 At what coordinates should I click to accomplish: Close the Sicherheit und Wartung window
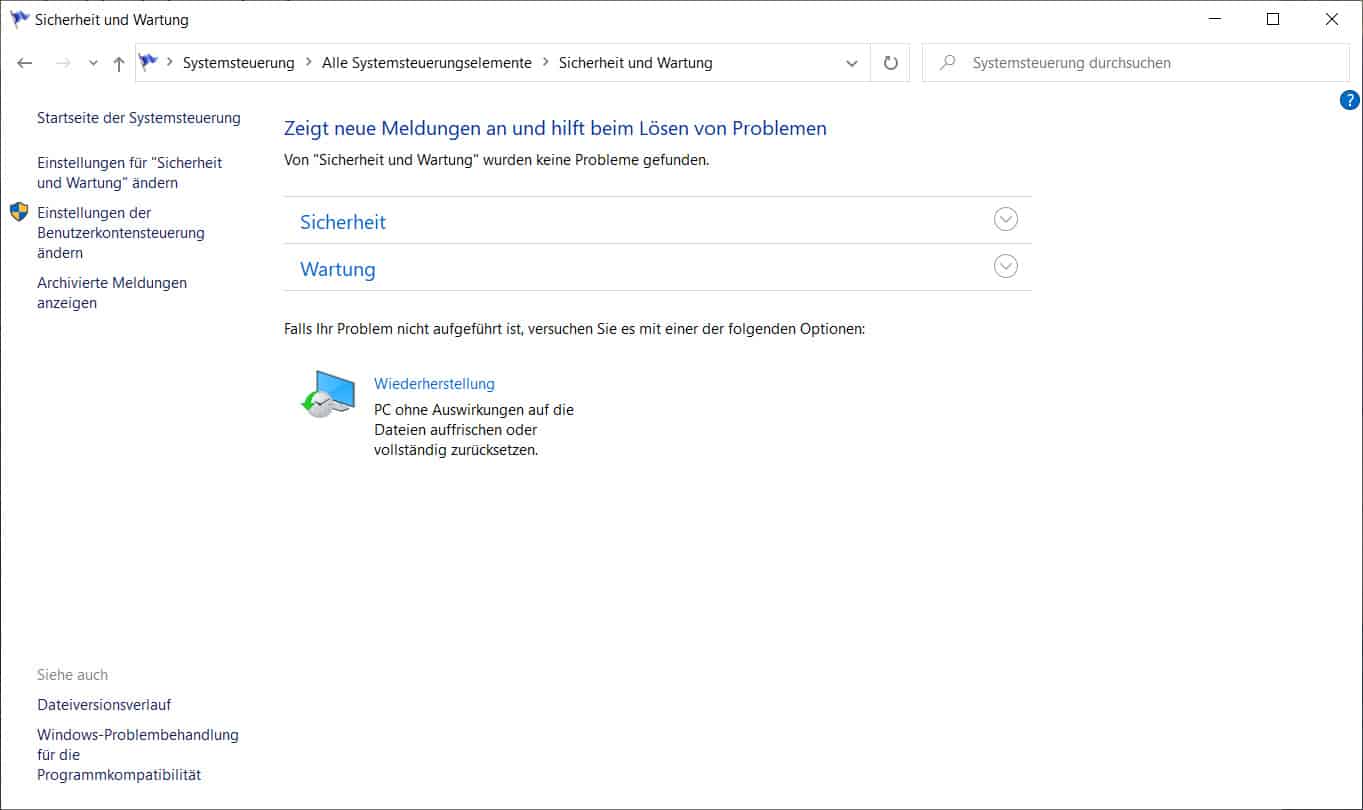pos(1332,19)
